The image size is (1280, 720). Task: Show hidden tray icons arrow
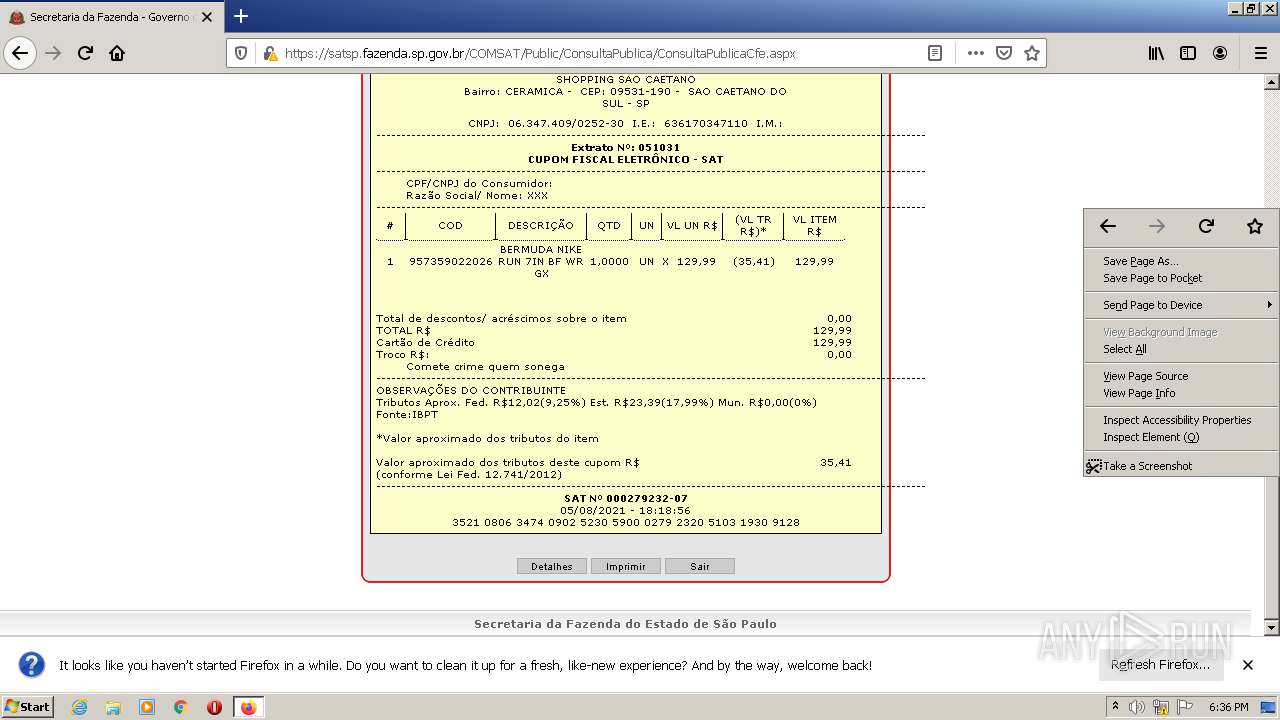click(1117, 707)
